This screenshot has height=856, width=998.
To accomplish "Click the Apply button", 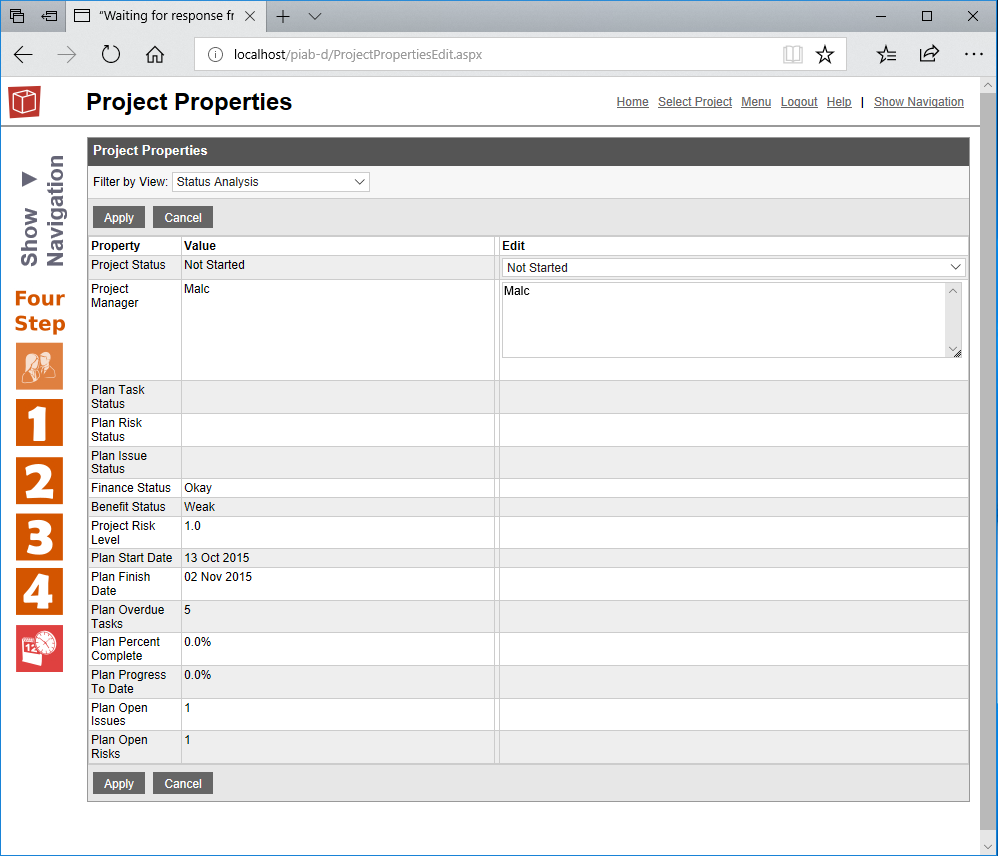I will pyautogui.click(x=118, y=217).
